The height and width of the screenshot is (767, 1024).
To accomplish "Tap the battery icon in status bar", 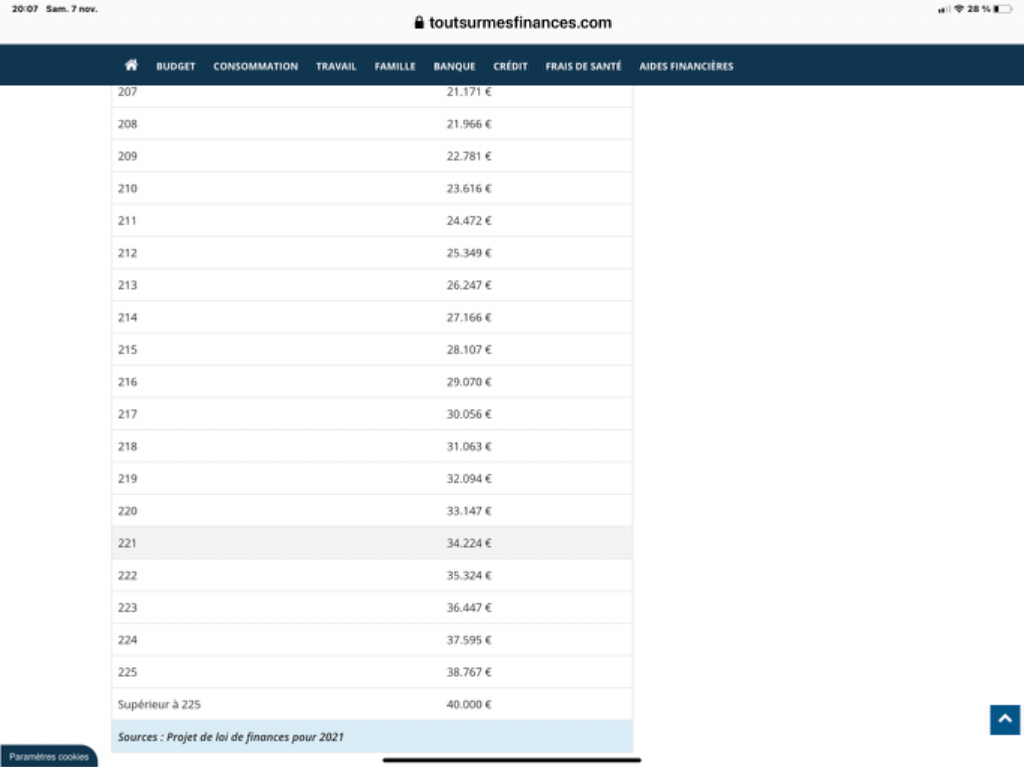I will tap(1002, 9).
